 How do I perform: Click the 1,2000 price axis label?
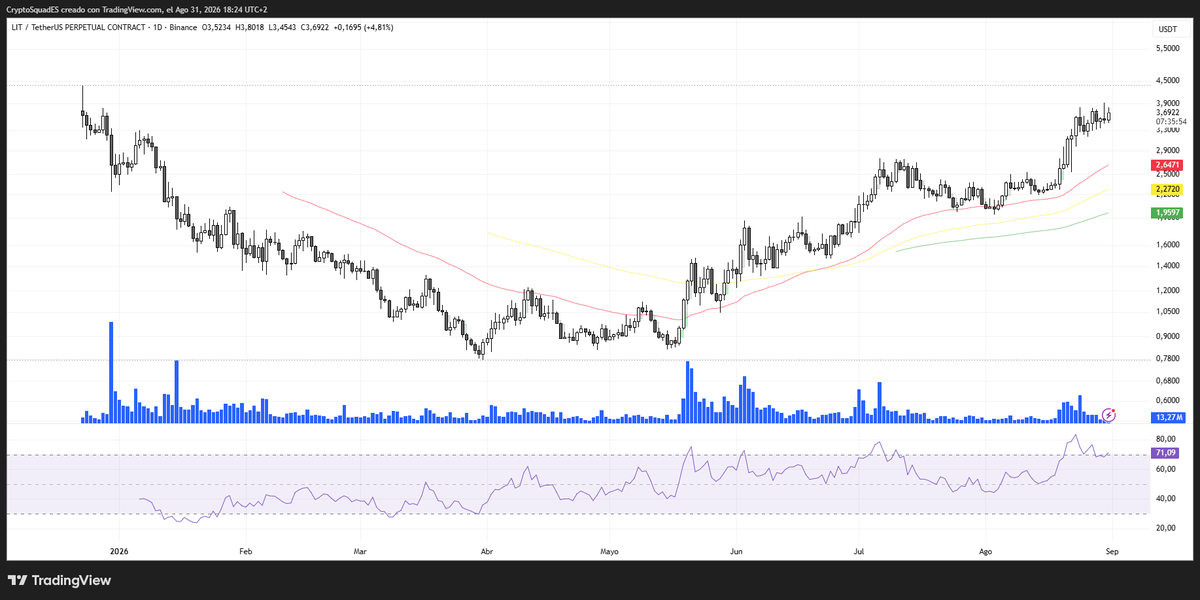tap(1169, 291)
